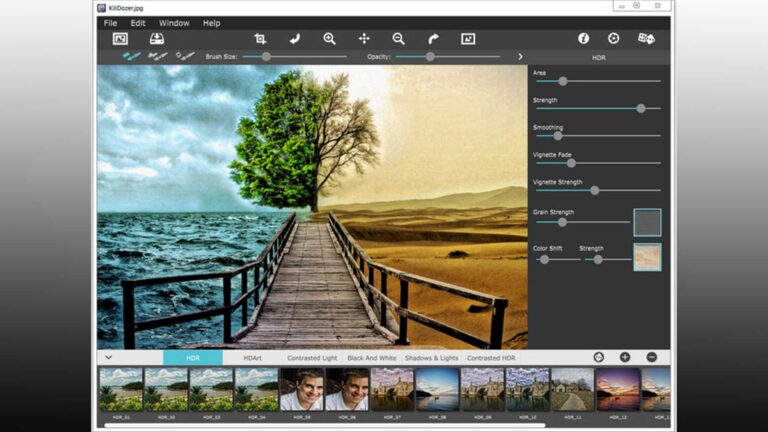Viewport: 768px width, 432px height.
Task: Click the save image icon
Action: pyautogui.click(x=157, y=39)
